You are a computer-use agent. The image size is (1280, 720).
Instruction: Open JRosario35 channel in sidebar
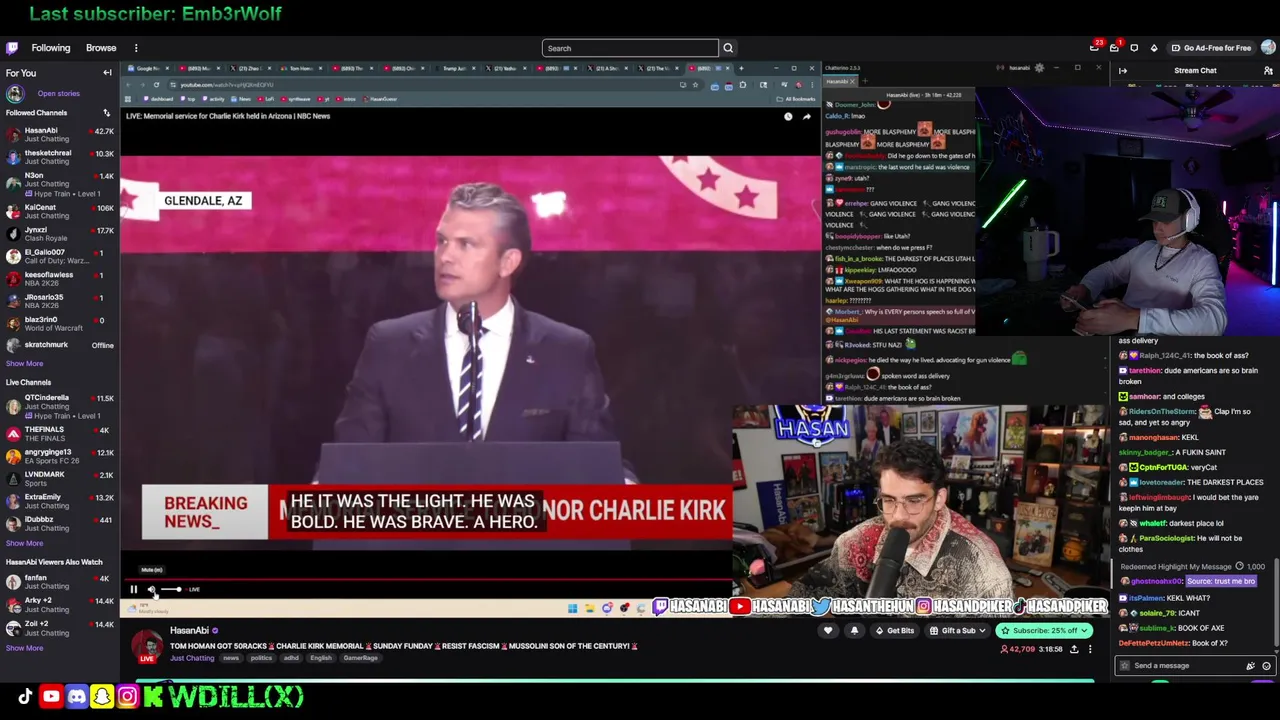(x=60, y=301)
